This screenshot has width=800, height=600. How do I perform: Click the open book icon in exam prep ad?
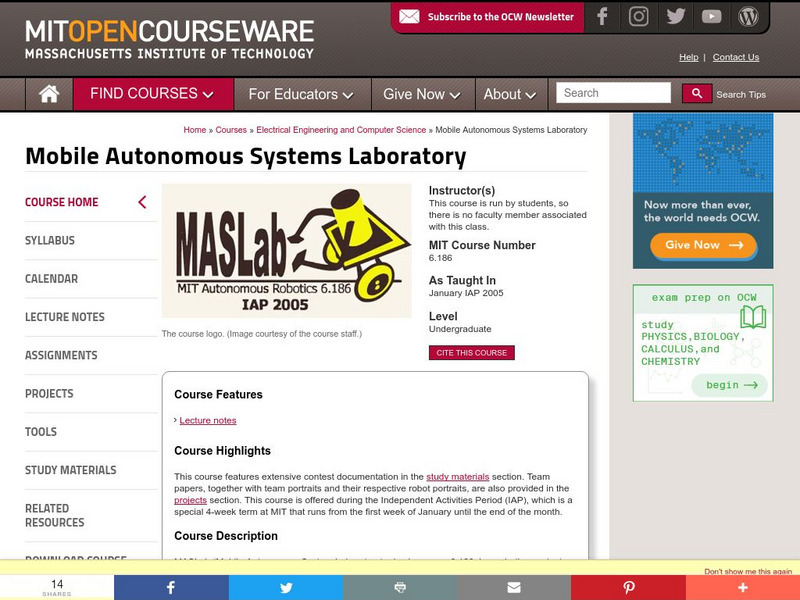[753, 317]
